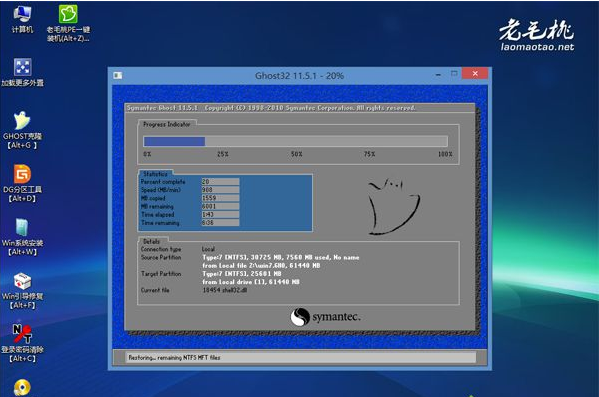The image size is (599, 397).
Task: Open DG分区工具 Alt+D desktop icon
Action: [x=22, y=183]
